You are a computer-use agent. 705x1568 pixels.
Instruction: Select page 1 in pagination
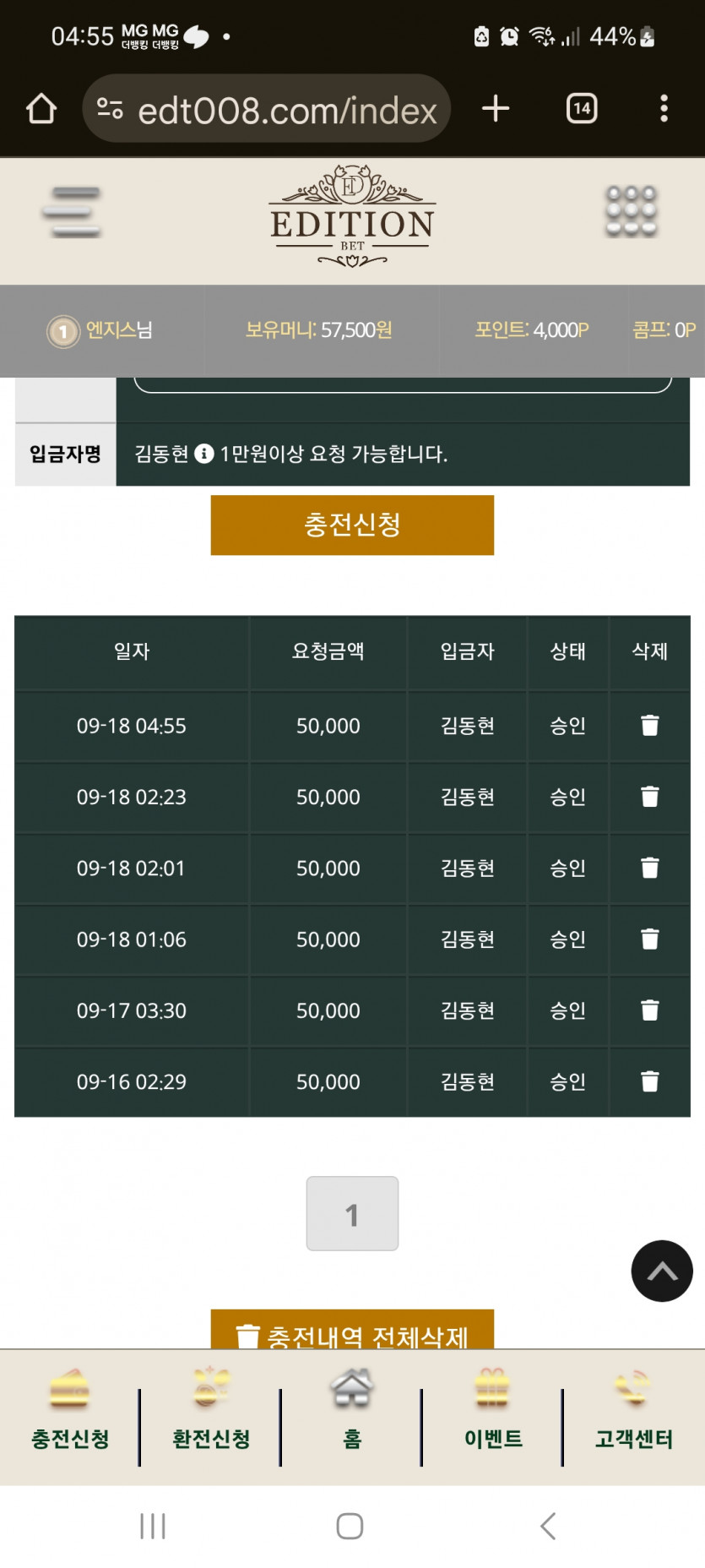point(352,1213)
